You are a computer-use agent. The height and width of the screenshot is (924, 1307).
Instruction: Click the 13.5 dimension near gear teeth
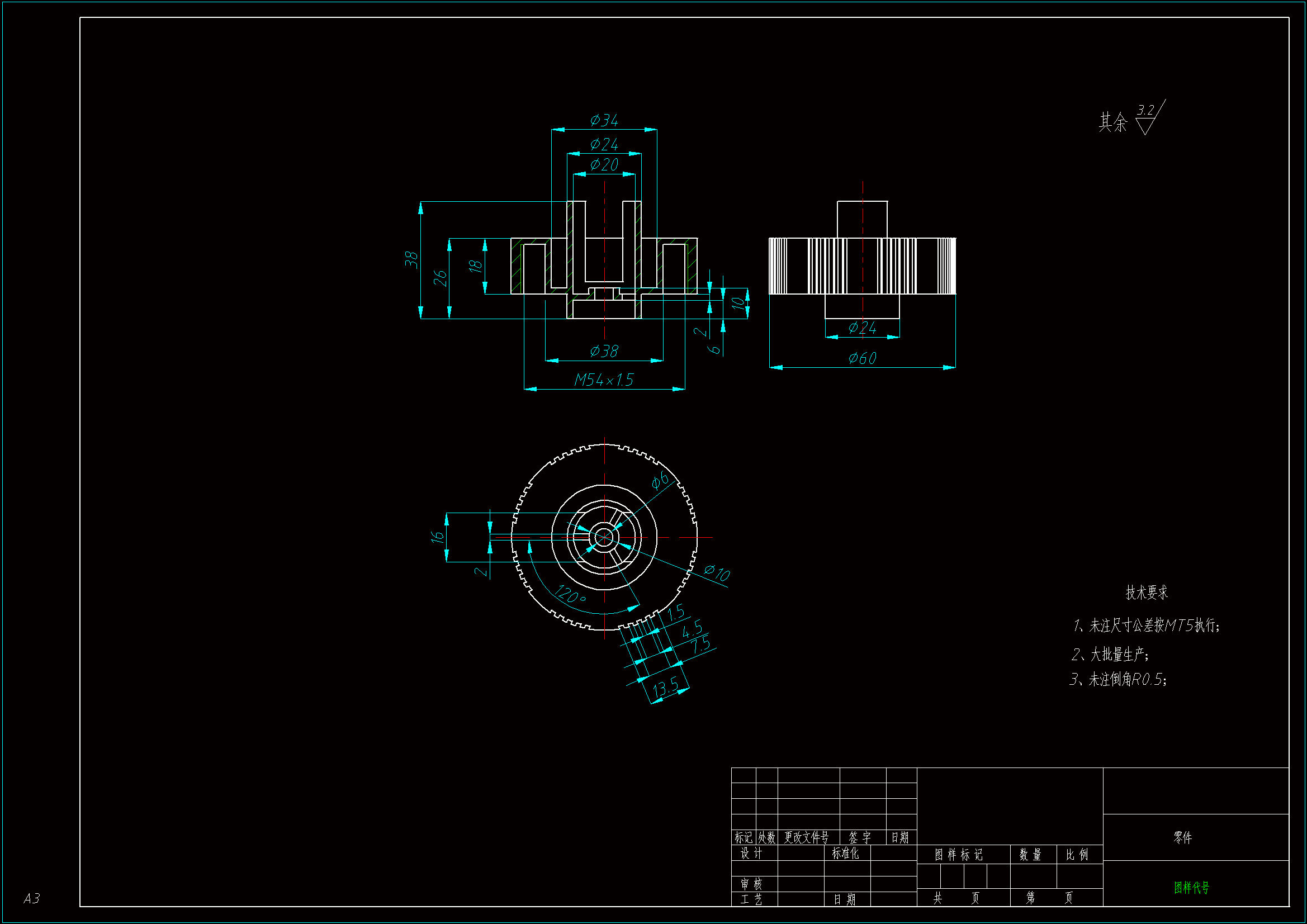(665, 688)
